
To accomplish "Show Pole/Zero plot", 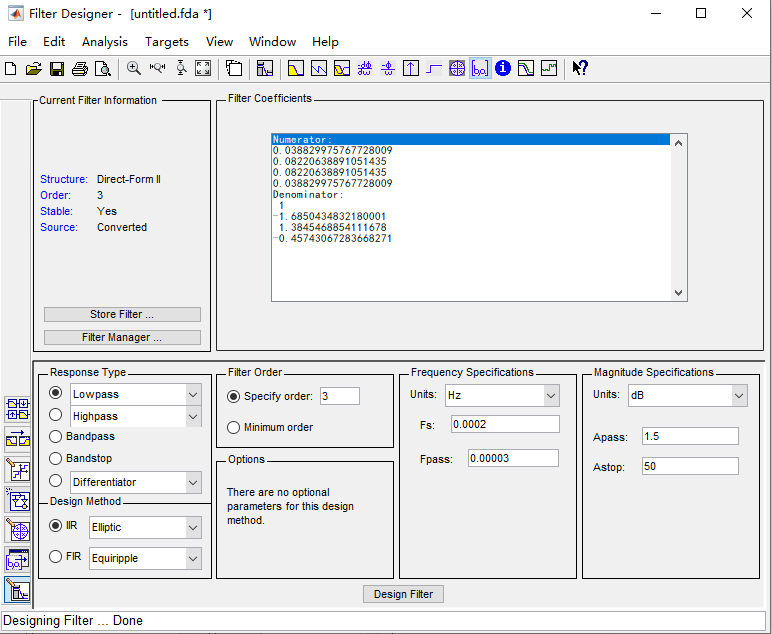I will point(457,68).
